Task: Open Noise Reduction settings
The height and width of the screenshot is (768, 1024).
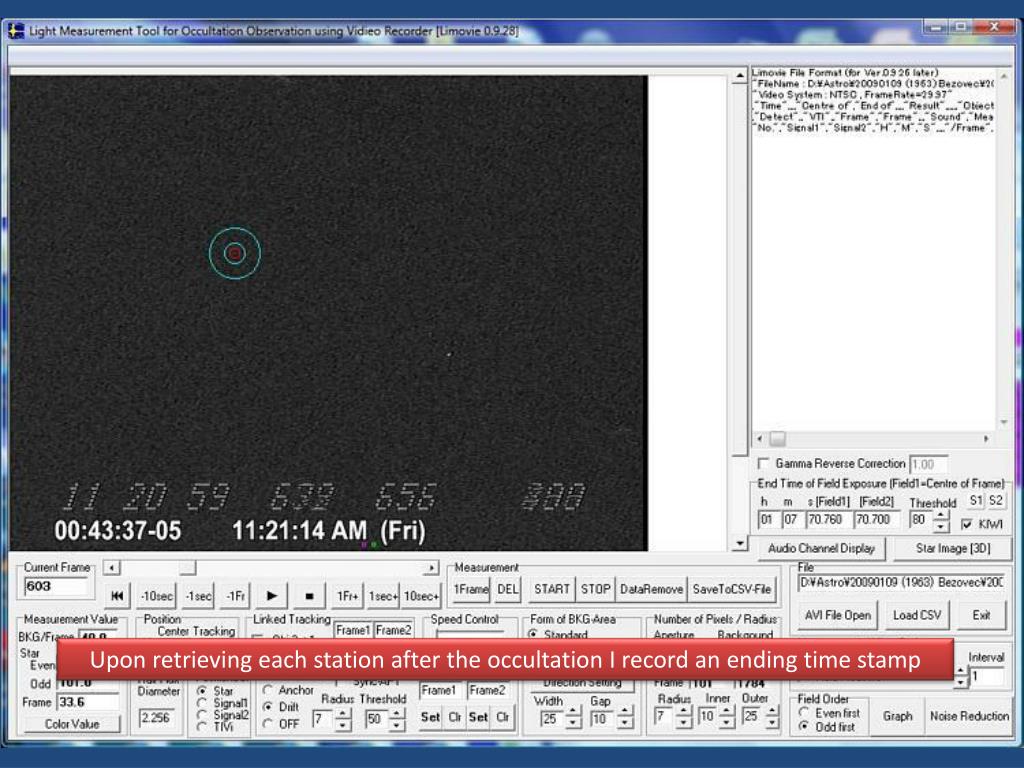Action: (969, 716)
